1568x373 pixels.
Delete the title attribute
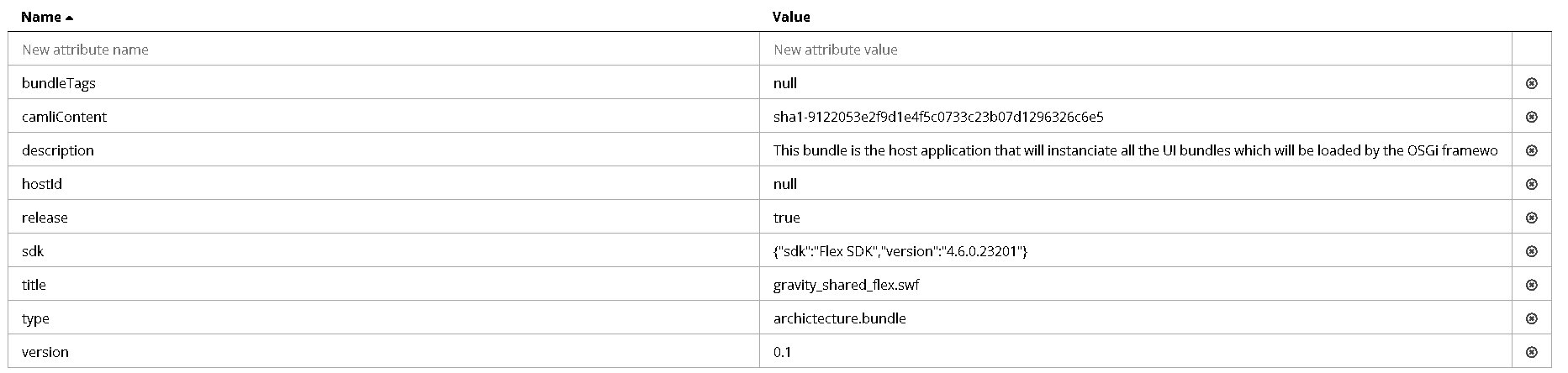pos(1531,285)
